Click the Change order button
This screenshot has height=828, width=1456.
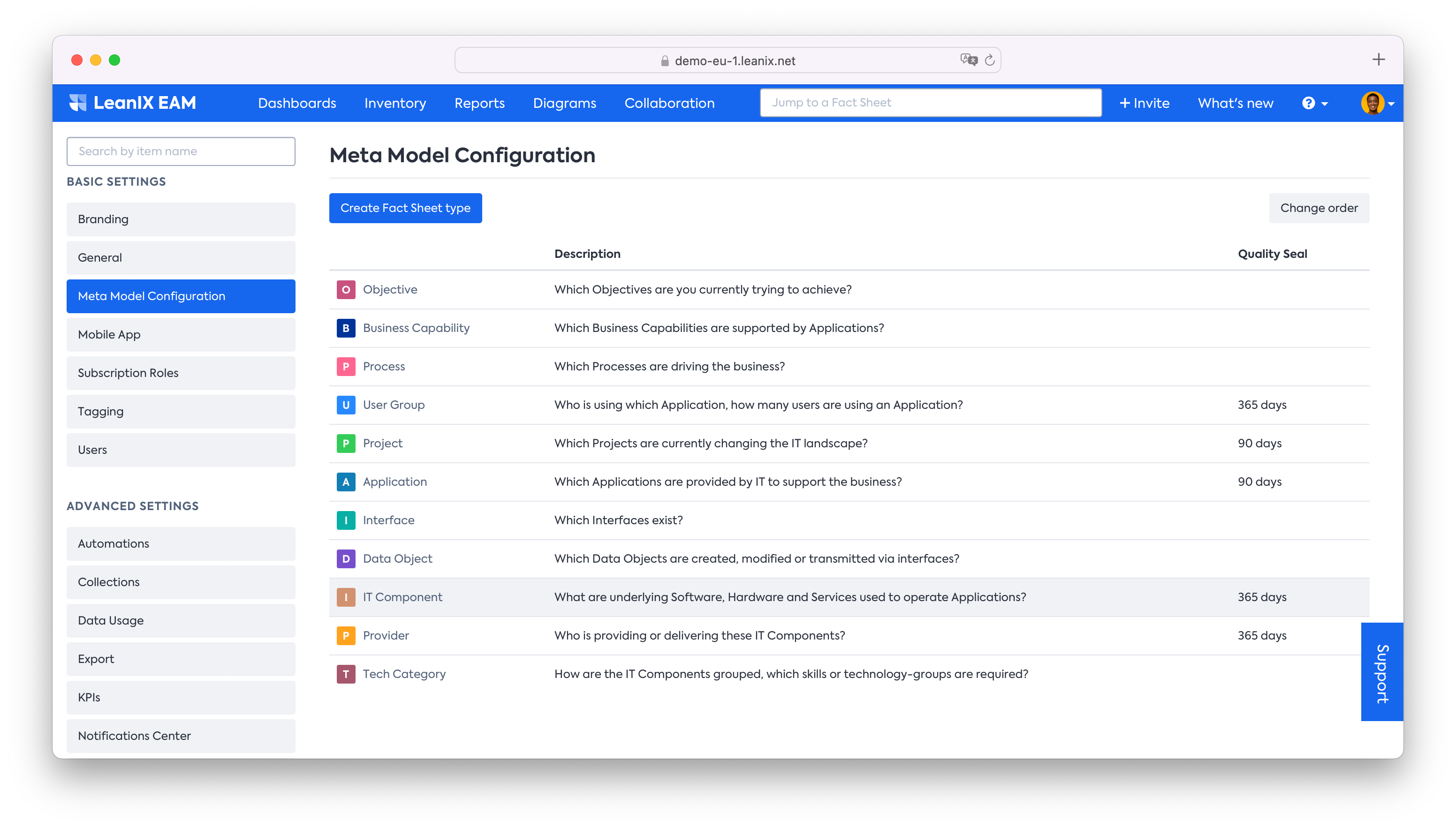tap(1319, 208)
